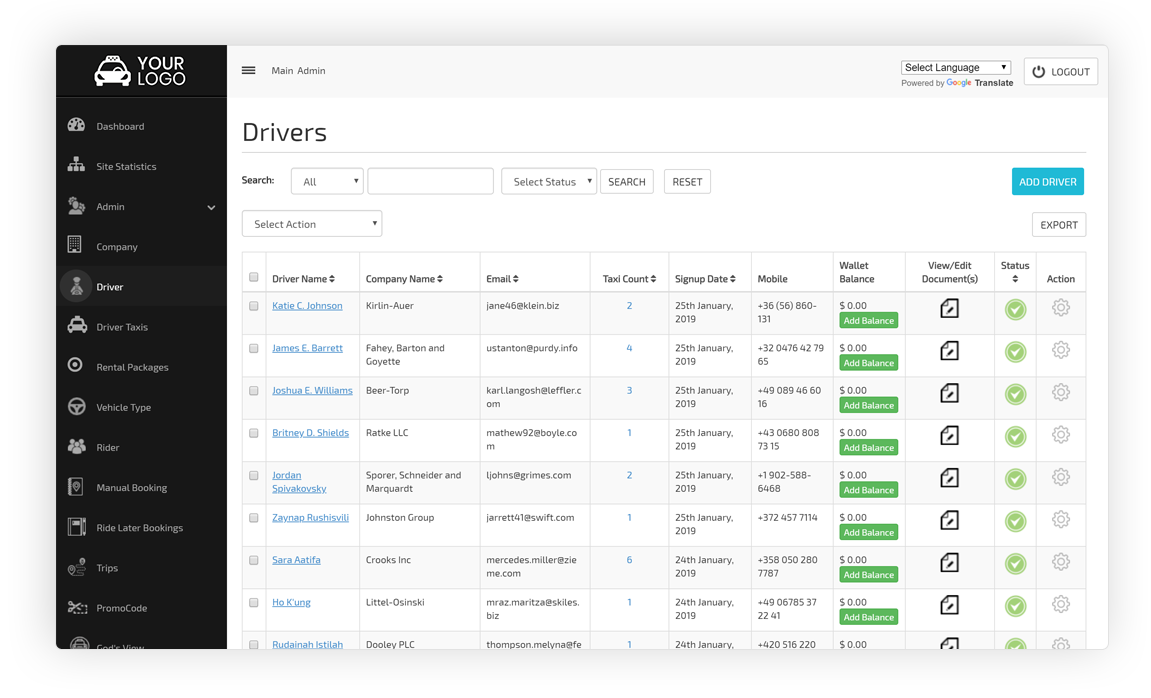The width and height of the screenshot is (1151, 698).
Task: Select all drivers using header checkbox
Action: 254,278
